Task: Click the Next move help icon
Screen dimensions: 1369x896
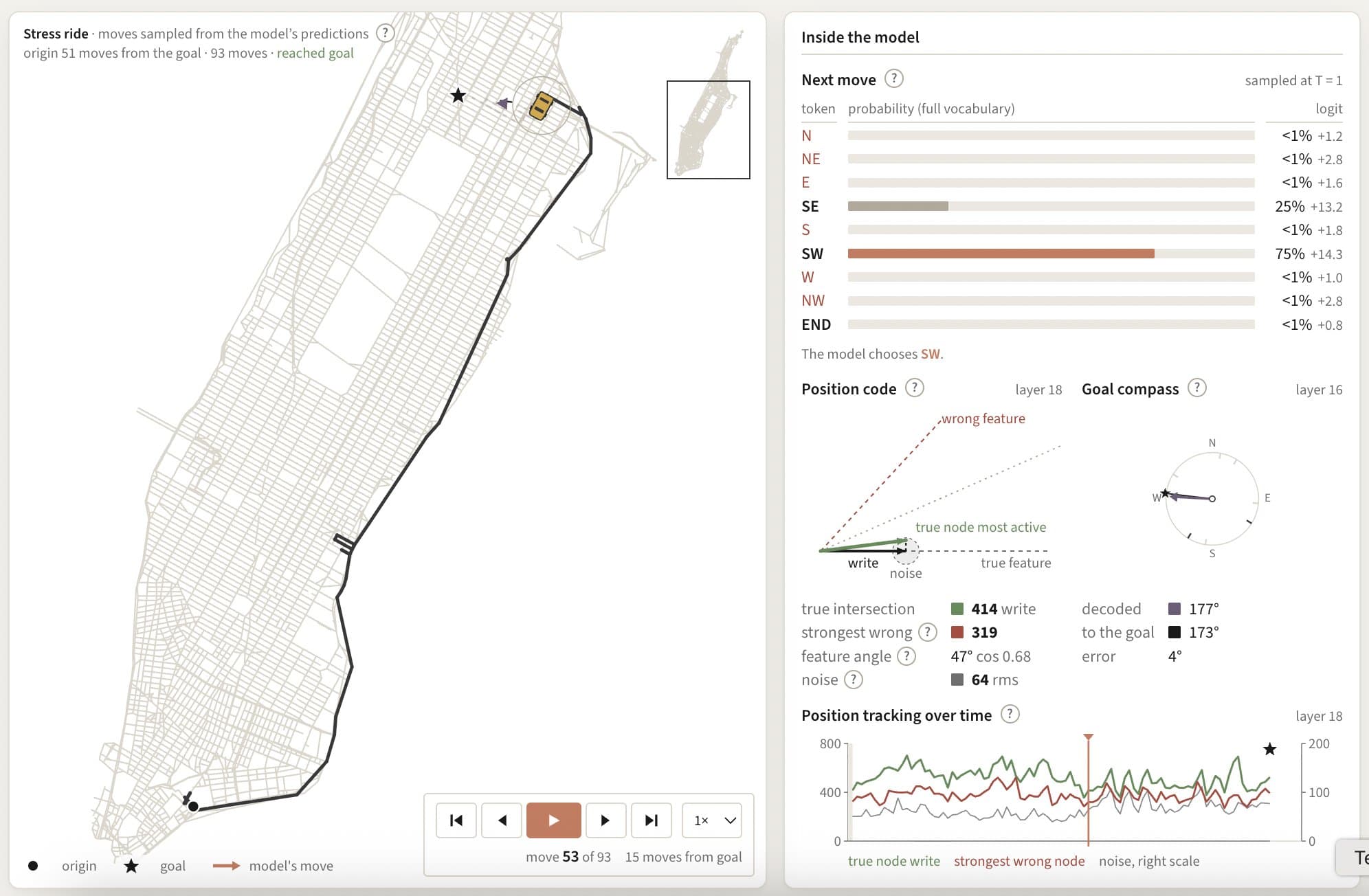Action: tap(893, 79)
